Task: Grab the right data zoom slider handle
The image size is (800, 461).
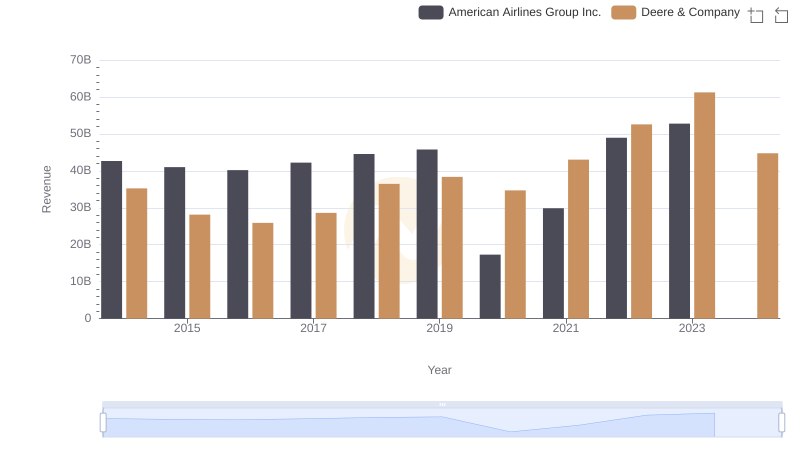Action: (x=782, y=423)
